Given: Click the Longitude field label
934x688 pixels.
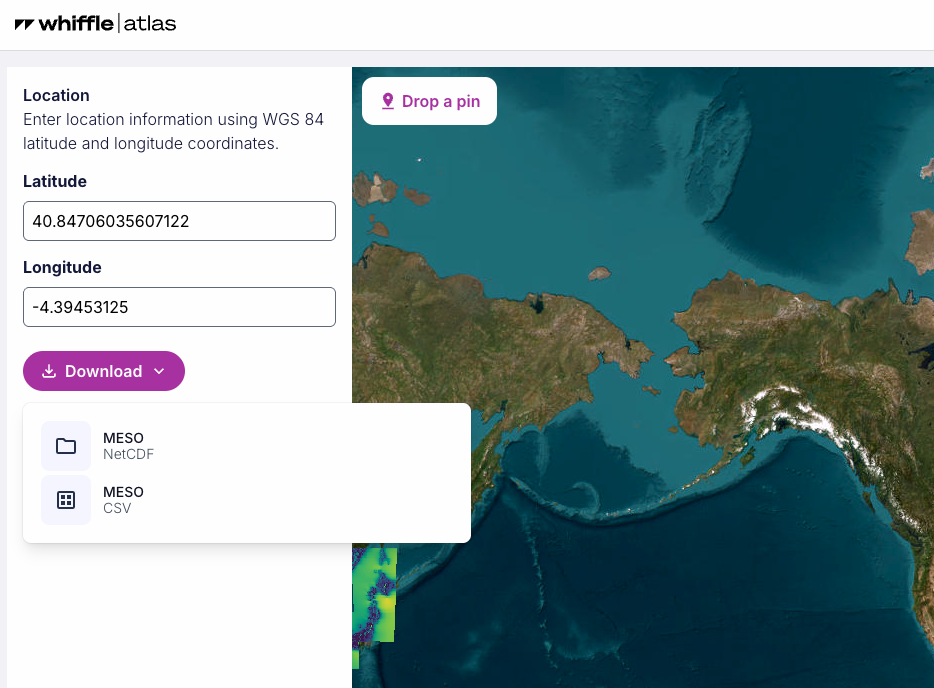Looking at the screenshot, I should click(x=62, y=268).
